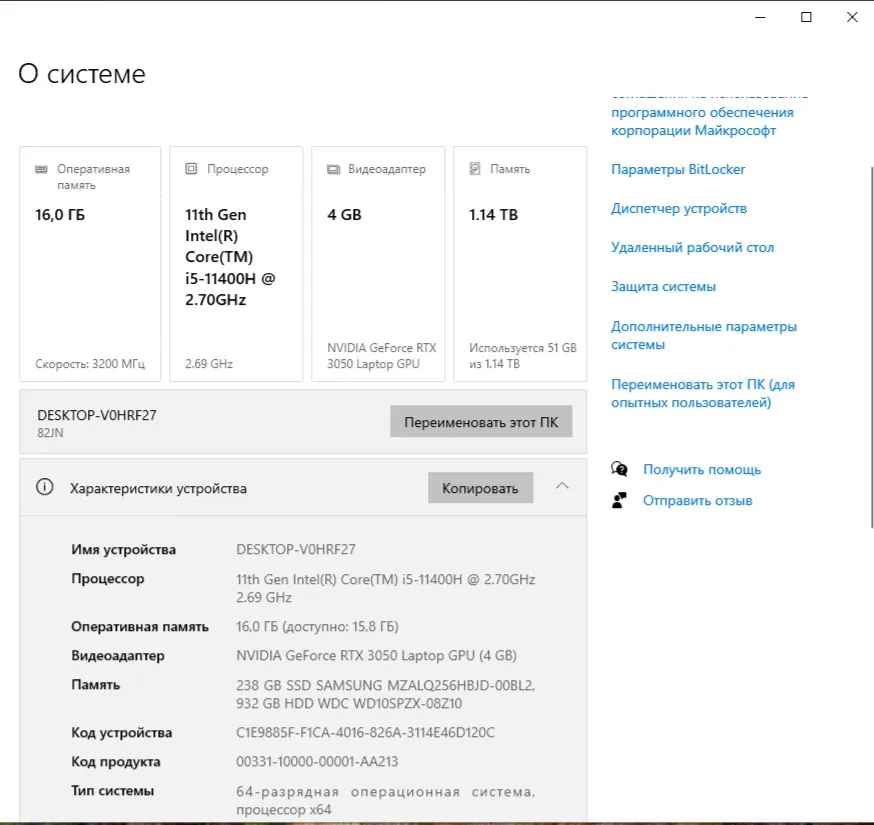Click the 2.69 GHz text in processor card

coord(209,363)
